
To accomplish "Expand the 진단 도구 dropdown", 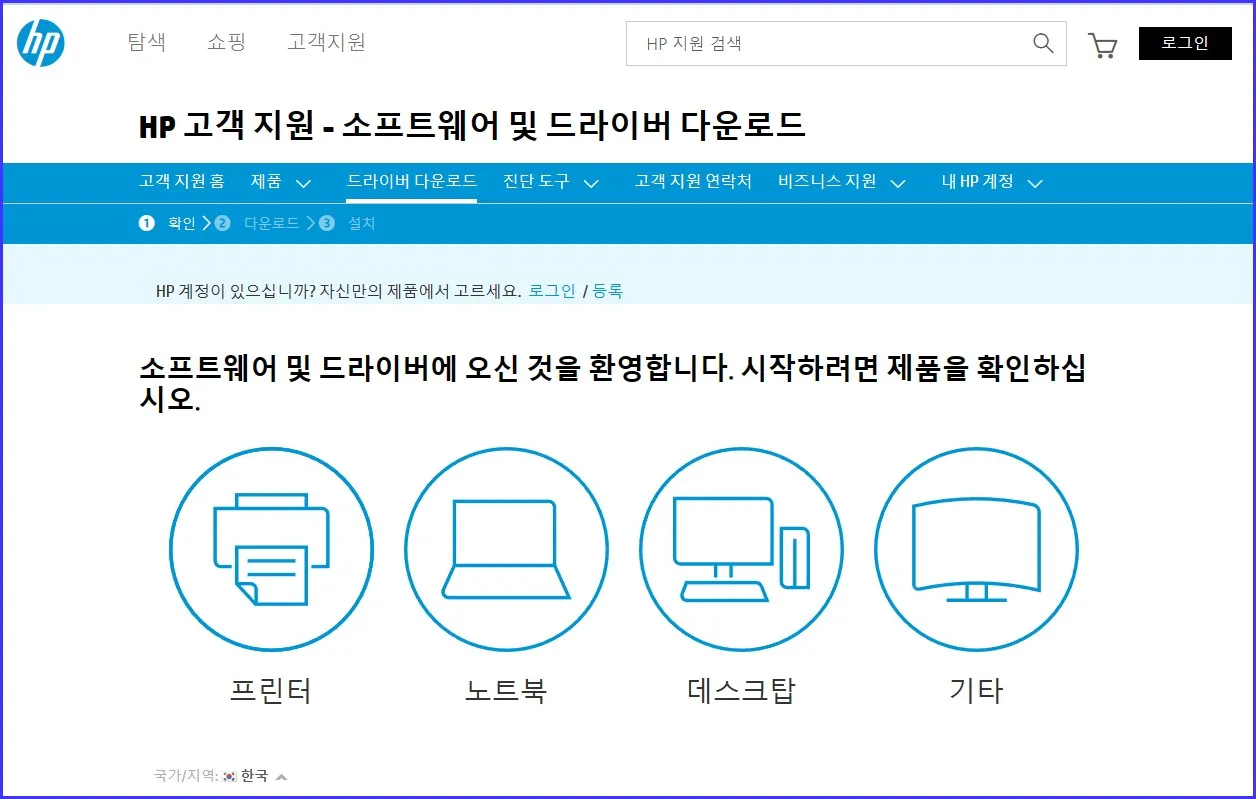I will [x=591, y=183].
